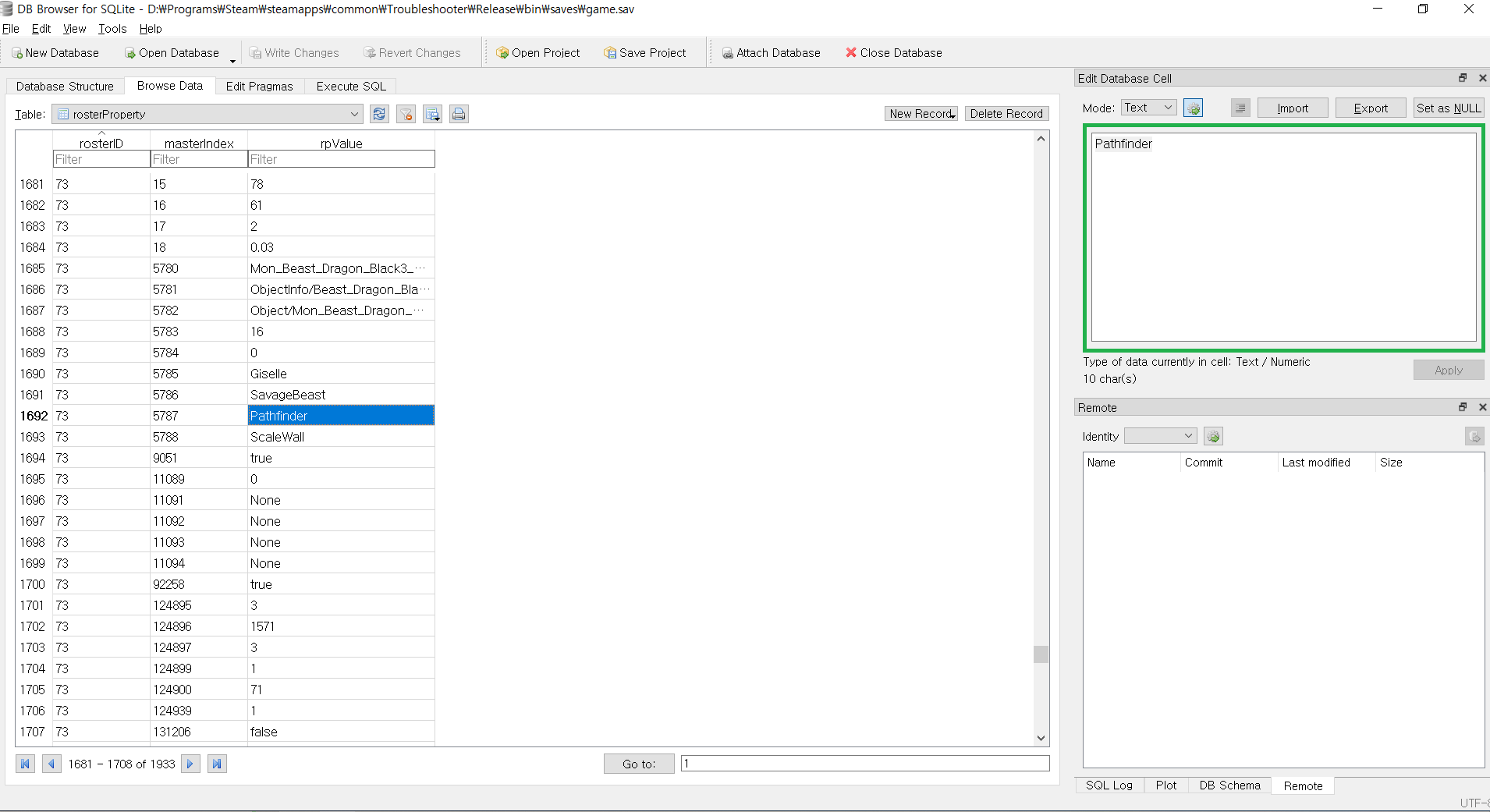Click the New Record button

(x=921, y=114)
